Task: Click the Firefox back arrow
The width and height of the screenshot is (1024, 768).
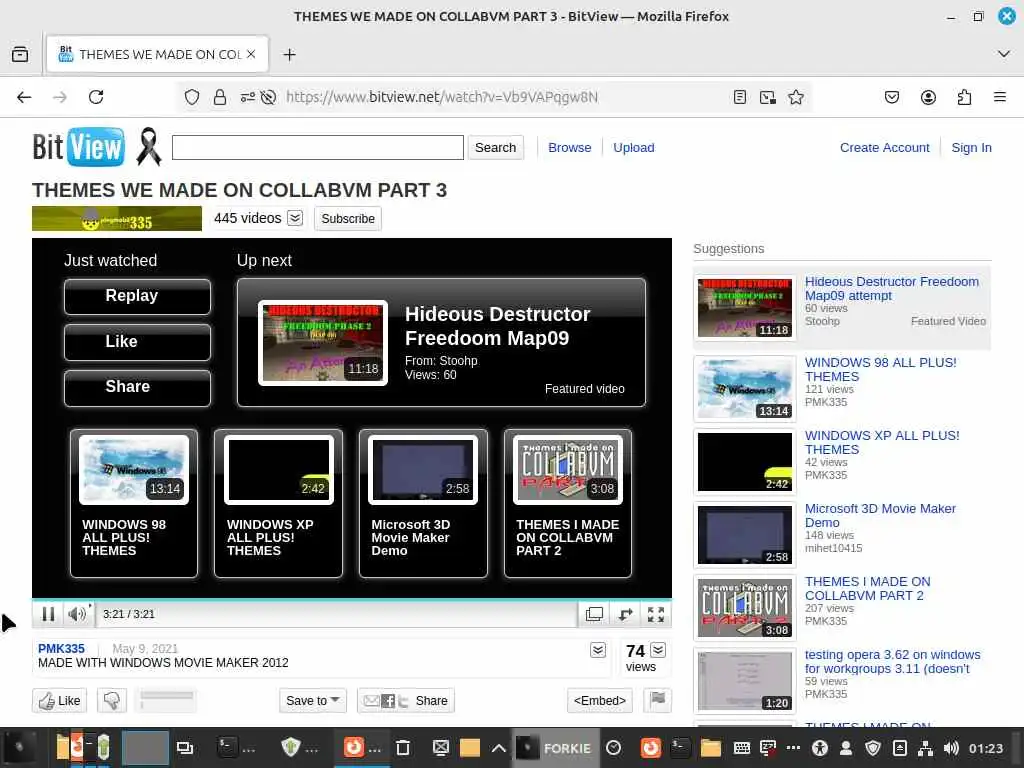Action: pos(24,97)
